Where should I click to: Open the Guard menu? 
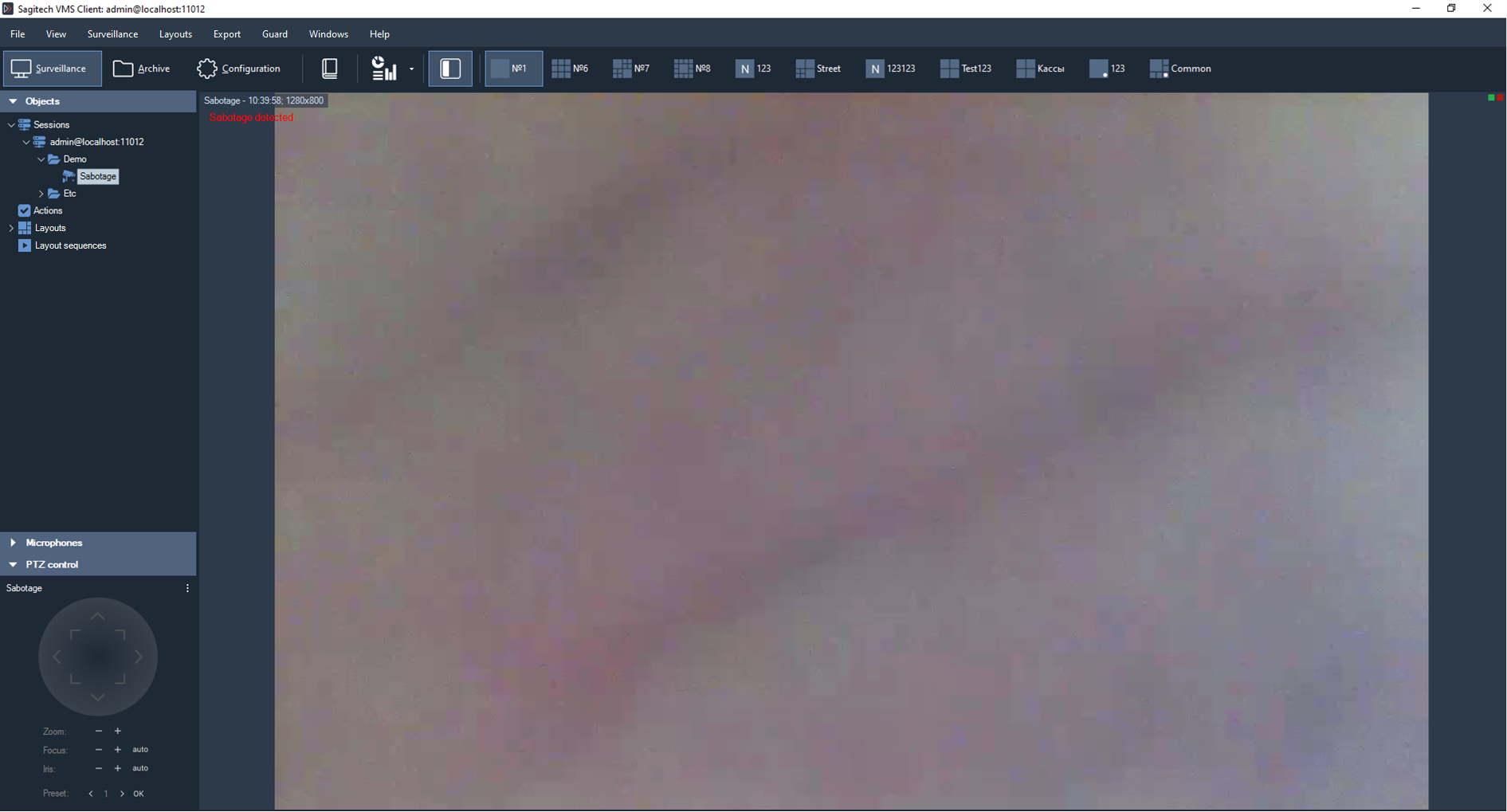point(274,34)
